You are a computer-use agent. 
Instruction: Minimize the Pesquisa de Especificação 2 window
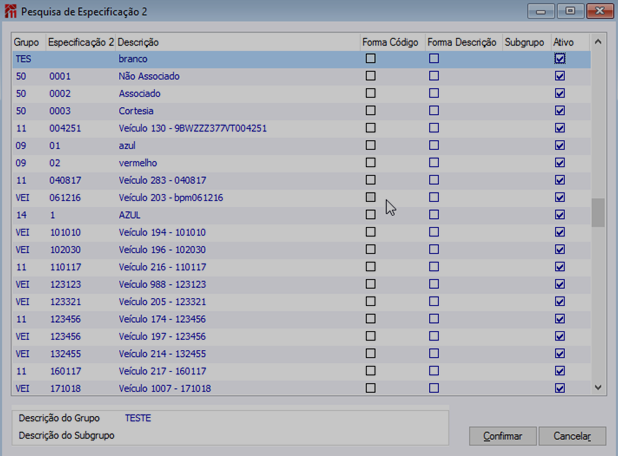(541, 11)
